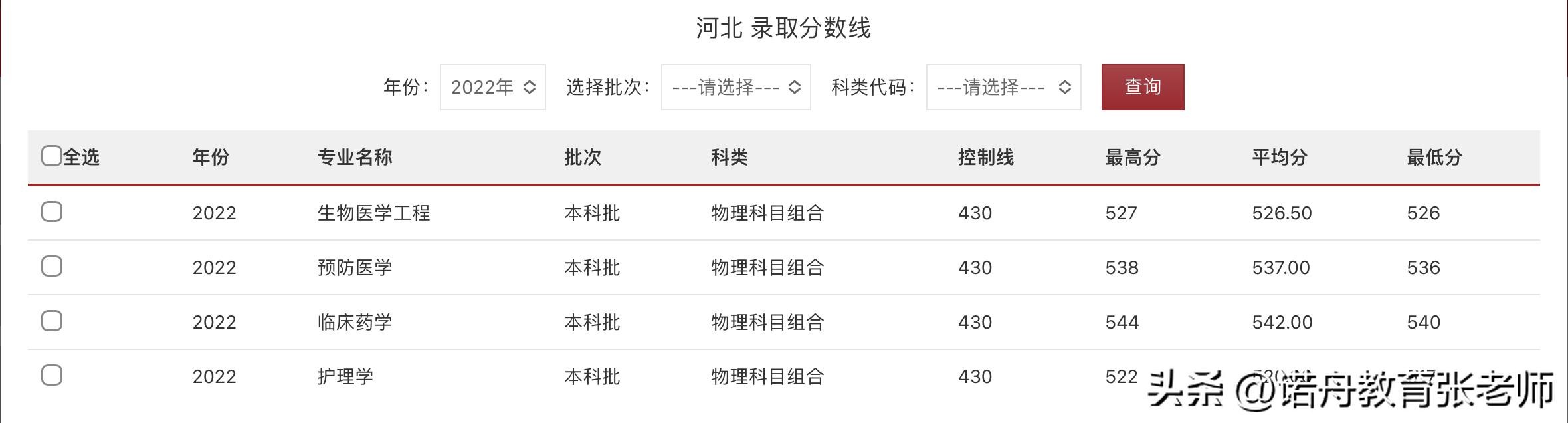Select the 预防医学 row checkbox
This screenshot has width=1568, height=423.
point(52,267)
